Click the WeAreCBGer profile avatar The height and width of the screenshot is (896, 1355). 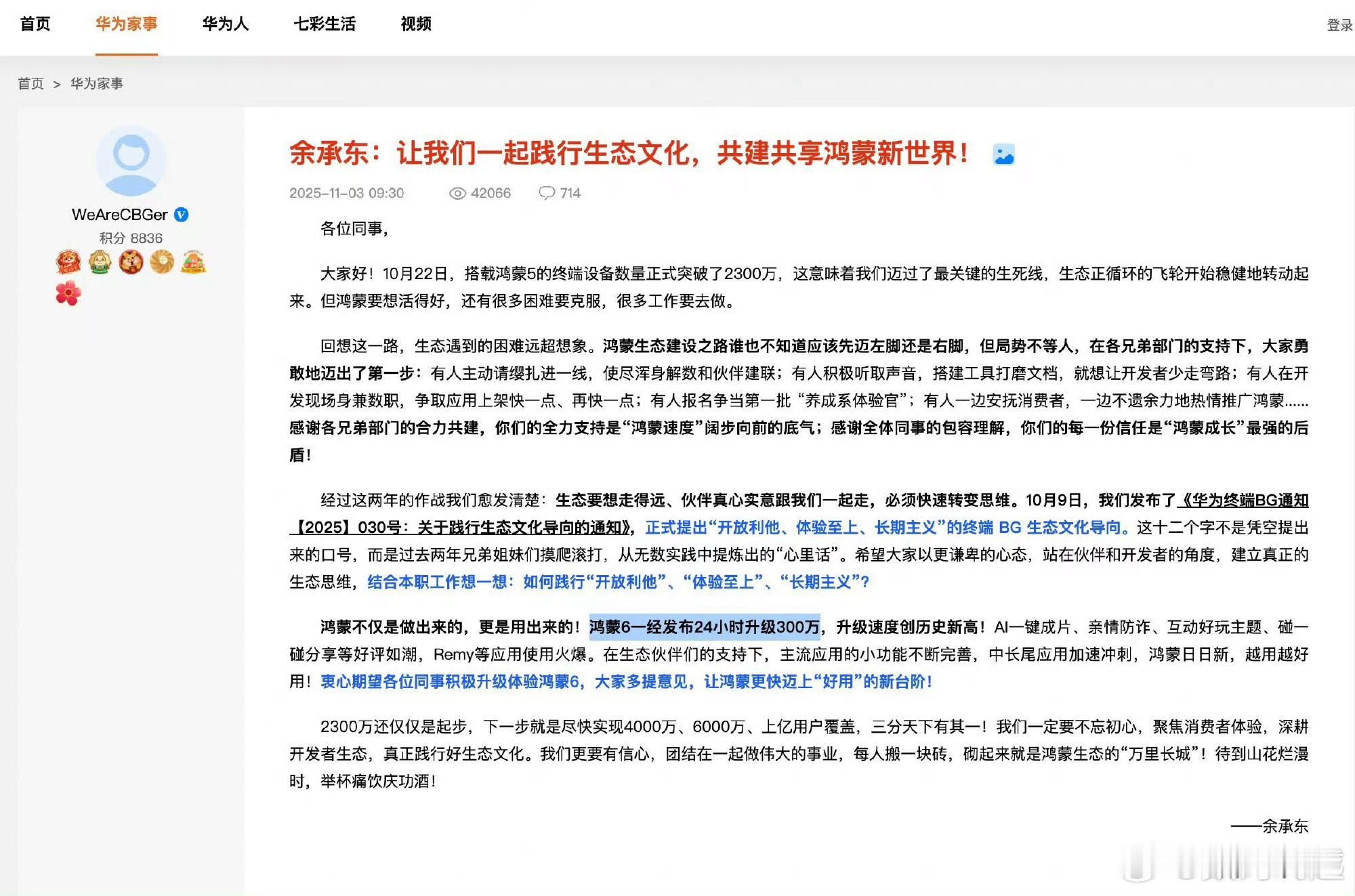click(131, 161)
